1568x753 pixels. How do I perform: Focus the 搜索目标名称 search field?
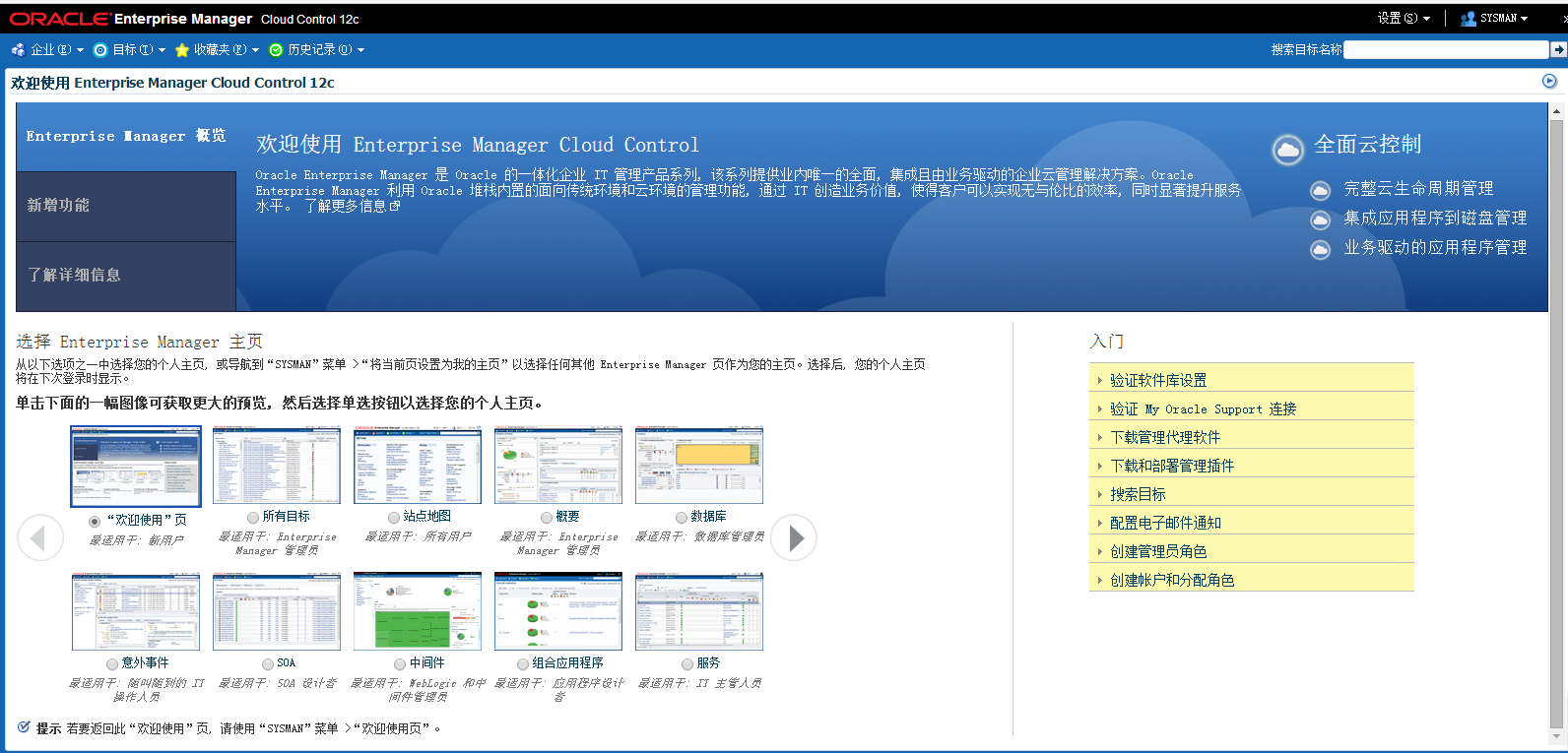(x=1446, y=49)
